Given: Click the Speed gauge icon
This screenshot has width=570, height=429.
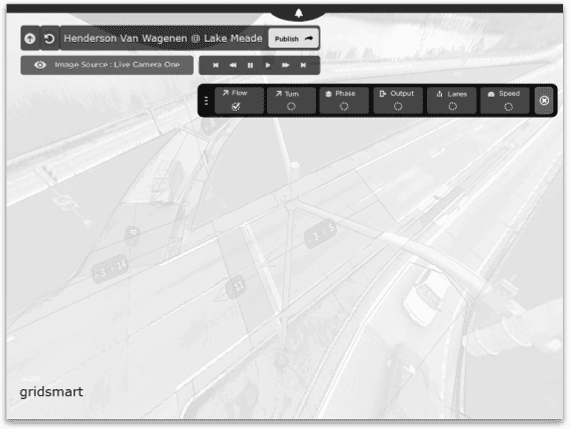Looking at the screenshot, I should click(491, 94).
